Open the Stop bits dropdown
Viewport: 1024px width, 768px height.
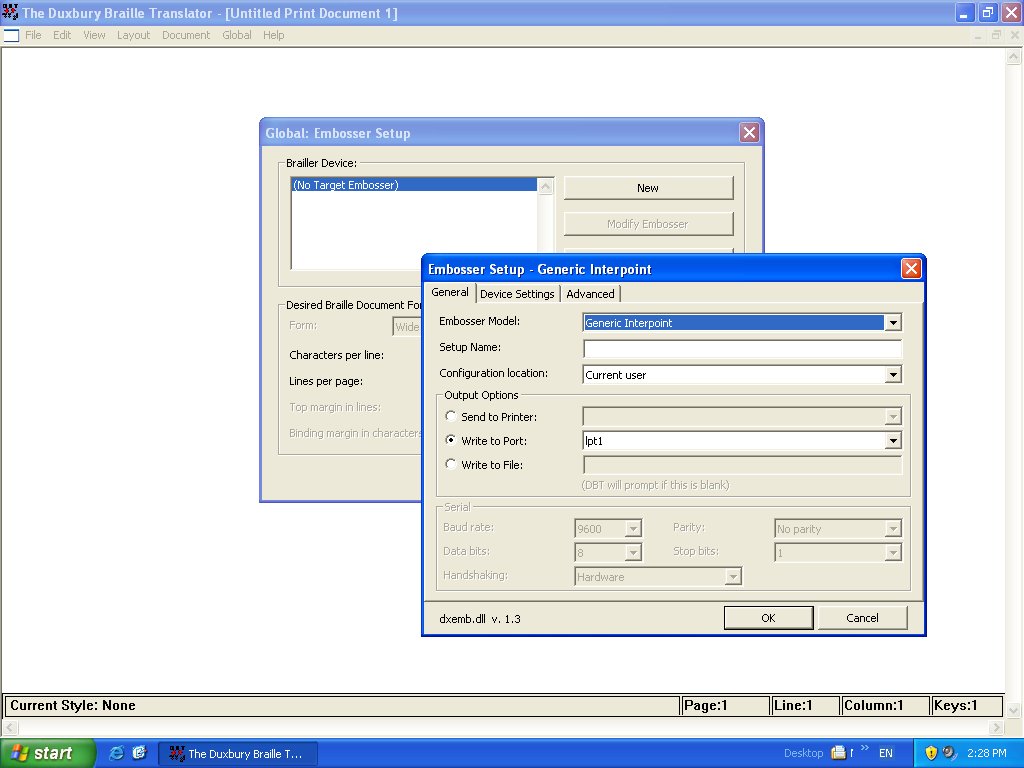coord(893,552)
